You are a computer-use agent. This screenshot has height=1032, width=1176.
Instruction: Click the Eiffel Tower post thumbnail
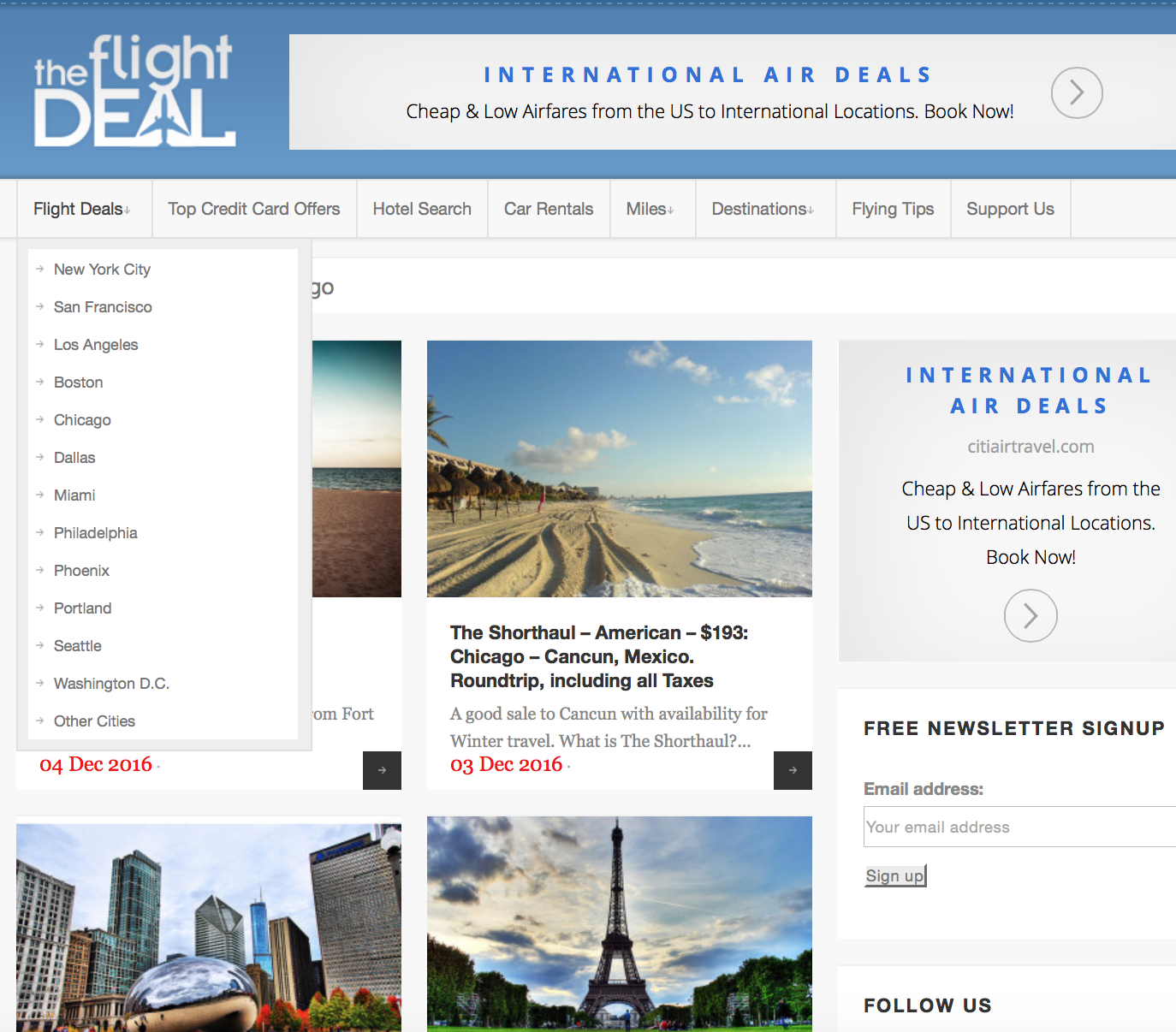click(619, 924)
